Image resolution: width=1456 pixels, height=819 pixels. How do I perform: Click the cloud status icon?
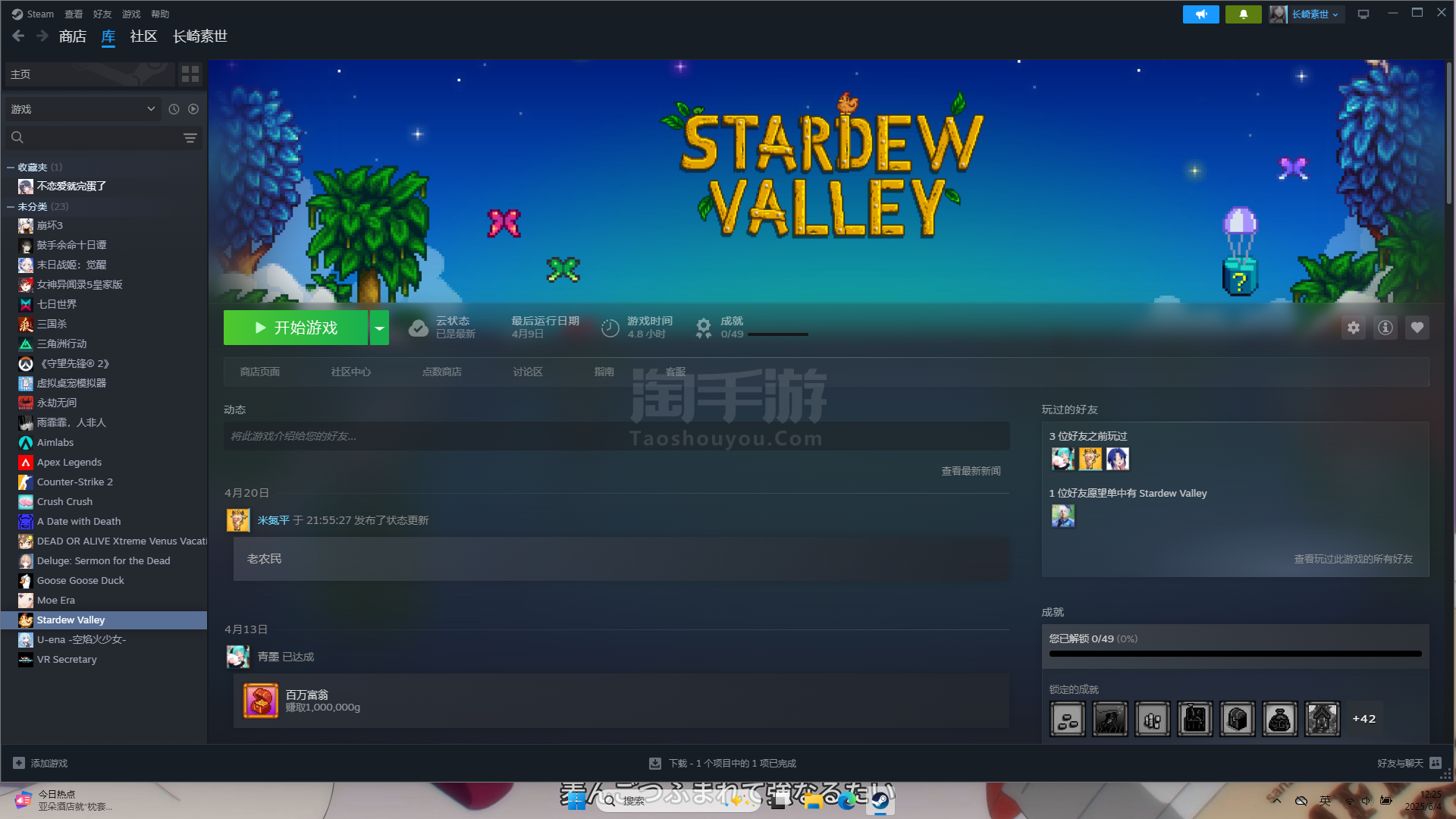pos(419,328)
